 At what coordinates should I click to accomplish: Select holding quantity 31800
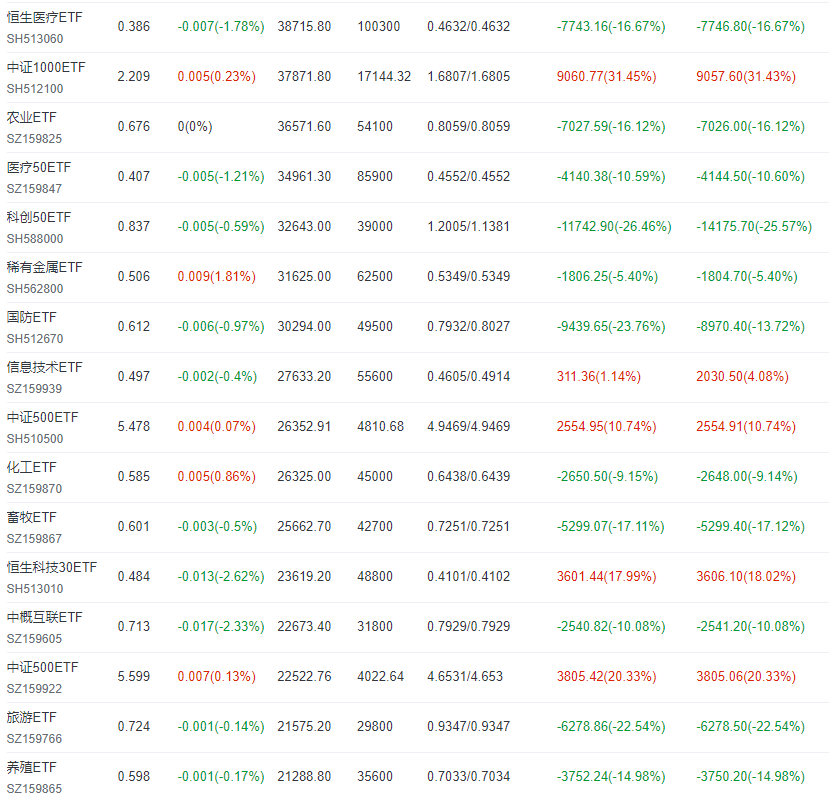click(375, 626)
